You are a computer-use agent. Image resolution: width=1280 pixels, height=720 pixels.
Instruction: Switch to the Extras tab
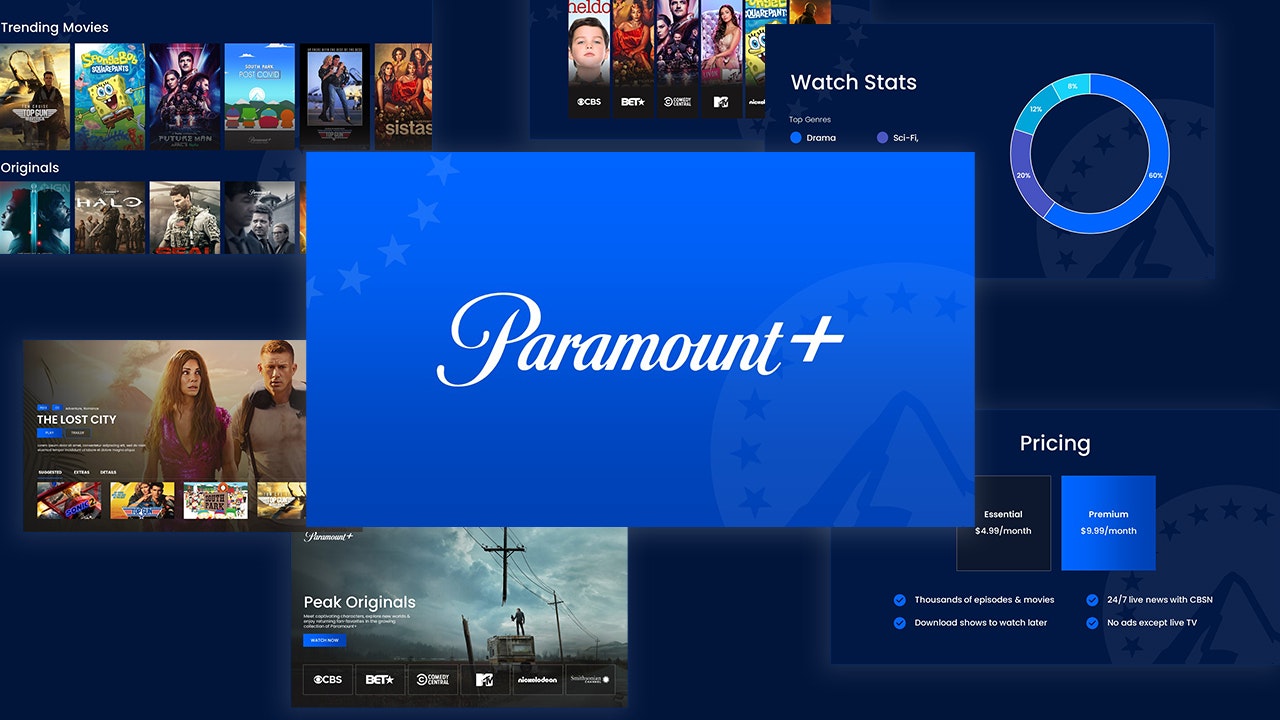(x=81, y=472)
